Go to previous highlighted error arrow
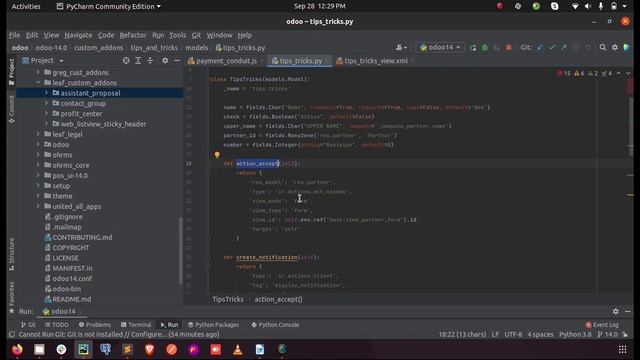The width and height of the screenshot is (640, 360). point(618,73)
